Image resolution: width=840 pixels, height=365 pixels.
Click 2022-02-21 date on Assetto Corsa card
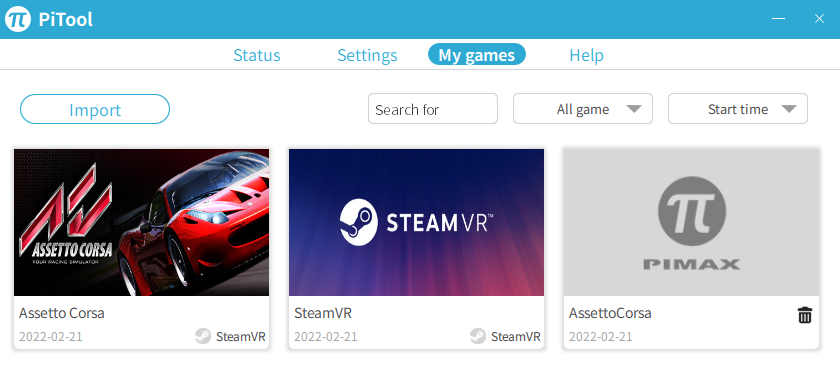[51, 337]
